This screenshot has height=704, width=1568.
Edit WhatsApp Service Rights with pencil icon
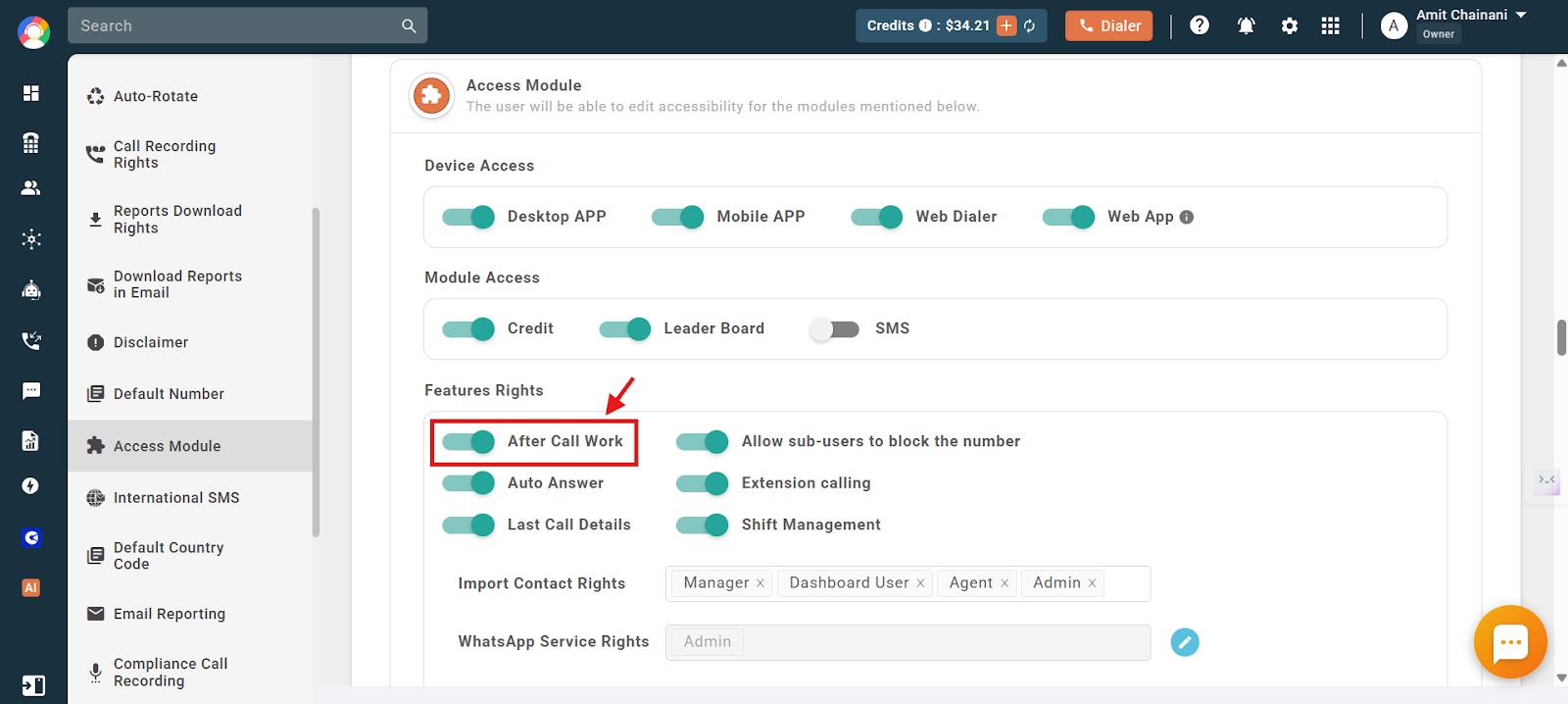(x=1185, y=642)
